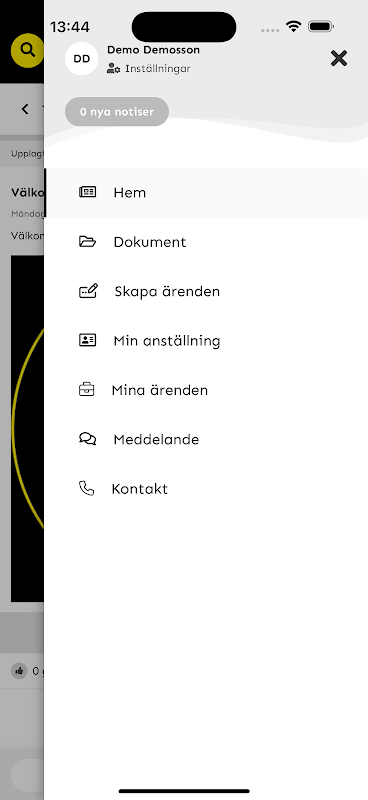Select Dokument in the menu
The height and width of the screenshot is (800, 368).
point(206,242)
